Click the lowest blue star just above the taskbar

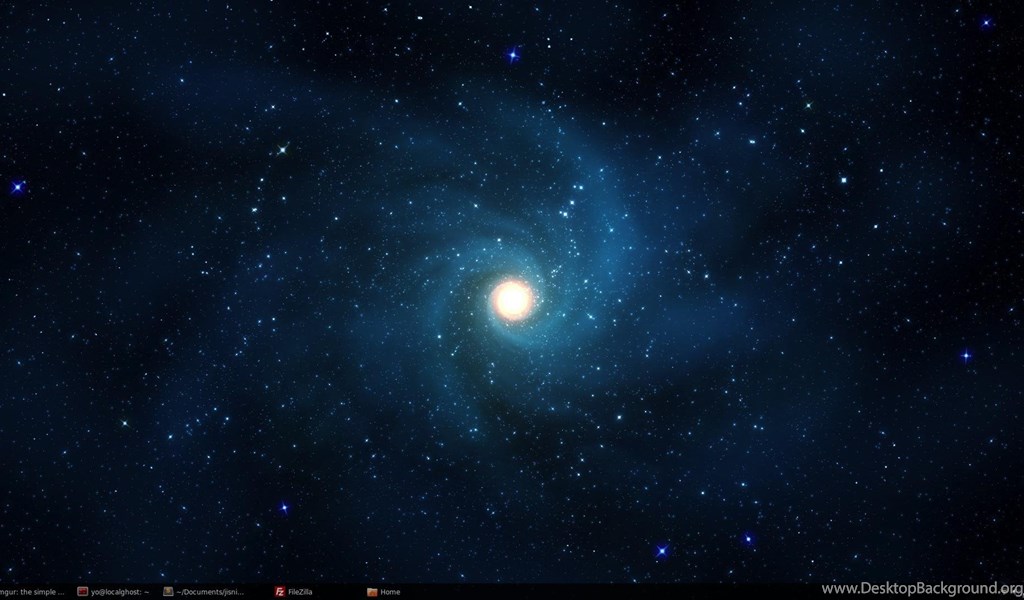tap(661, 551)
